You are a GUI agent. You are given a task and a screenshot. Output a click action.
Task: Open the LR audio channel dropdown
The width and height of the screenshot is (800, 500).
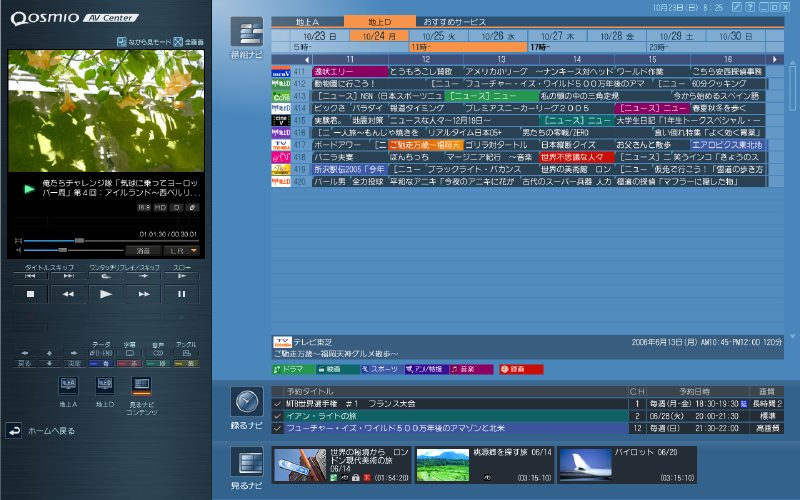pyautogui.click(x=182, y=250)
